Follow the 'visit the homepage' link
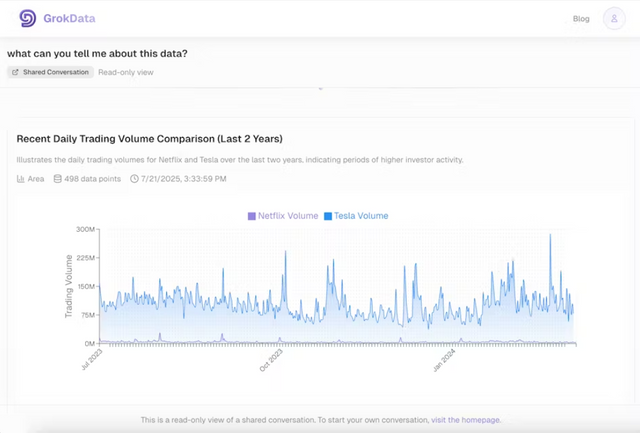This screenshot has width=640, height=433. 466,420
